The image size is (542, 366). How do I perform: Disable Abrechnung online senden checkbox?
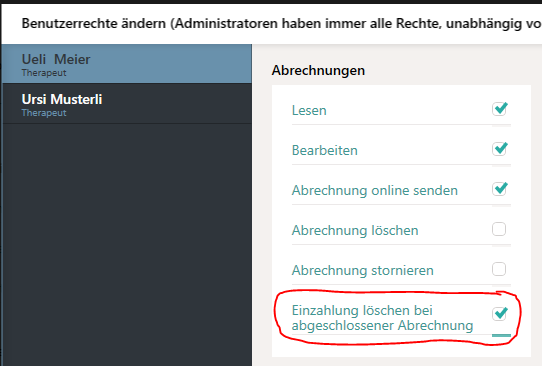[x=499, y=189]
